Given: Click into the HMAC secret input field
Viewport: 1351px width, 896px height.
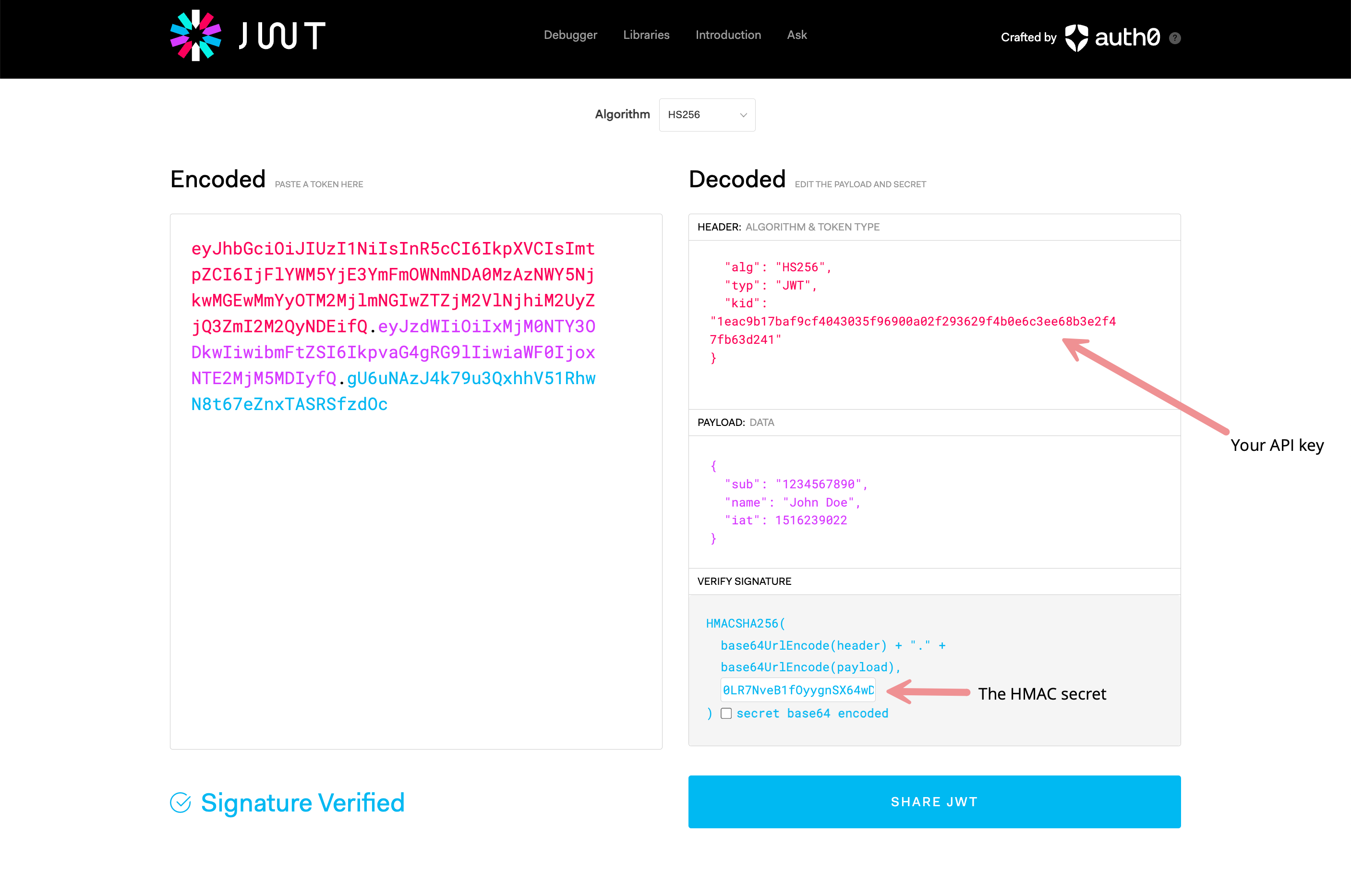Looking at the screenshot, I should click(x=797, y=690).
